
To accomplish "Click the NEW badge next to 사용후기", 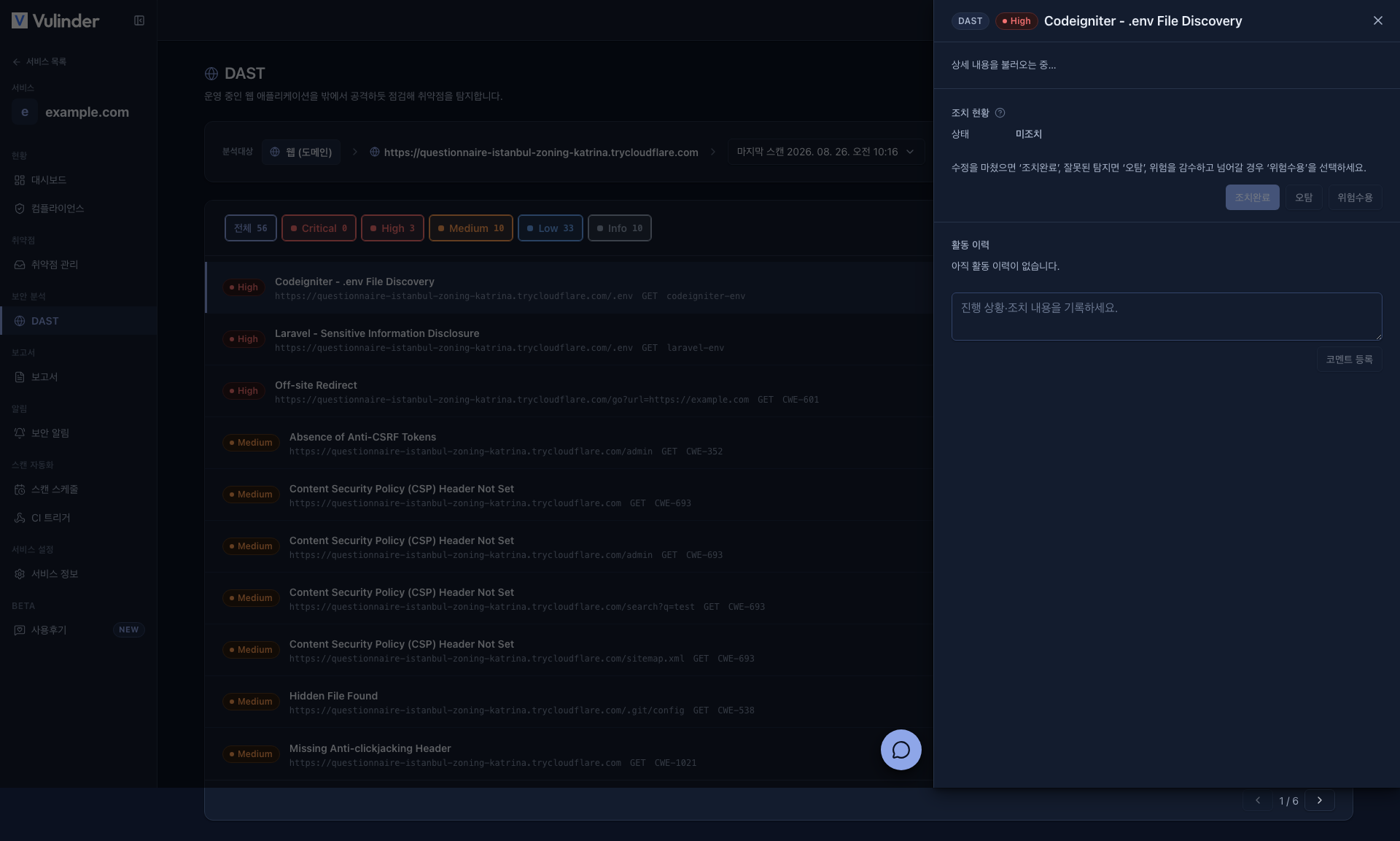I will click(x=129, y=630).
